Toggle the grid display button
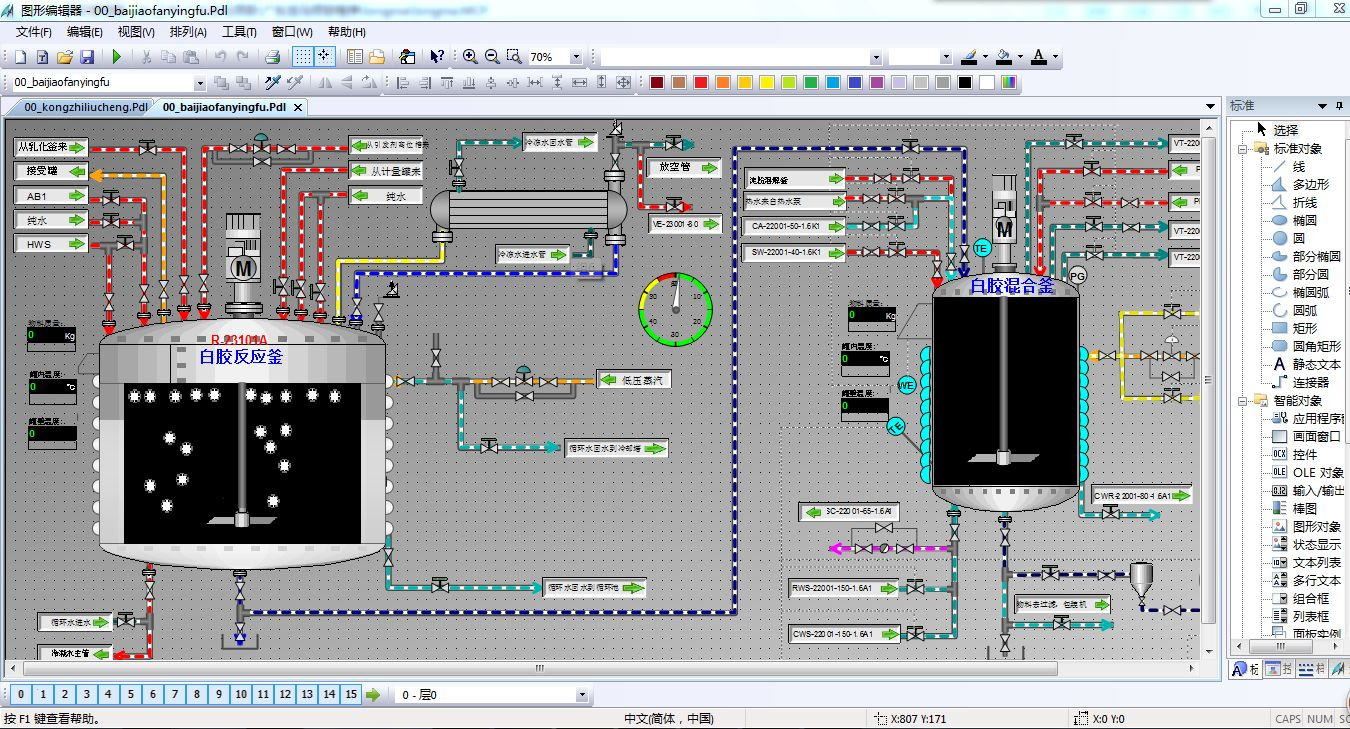This screenshot has height=729, width=1350. [301, 57]
